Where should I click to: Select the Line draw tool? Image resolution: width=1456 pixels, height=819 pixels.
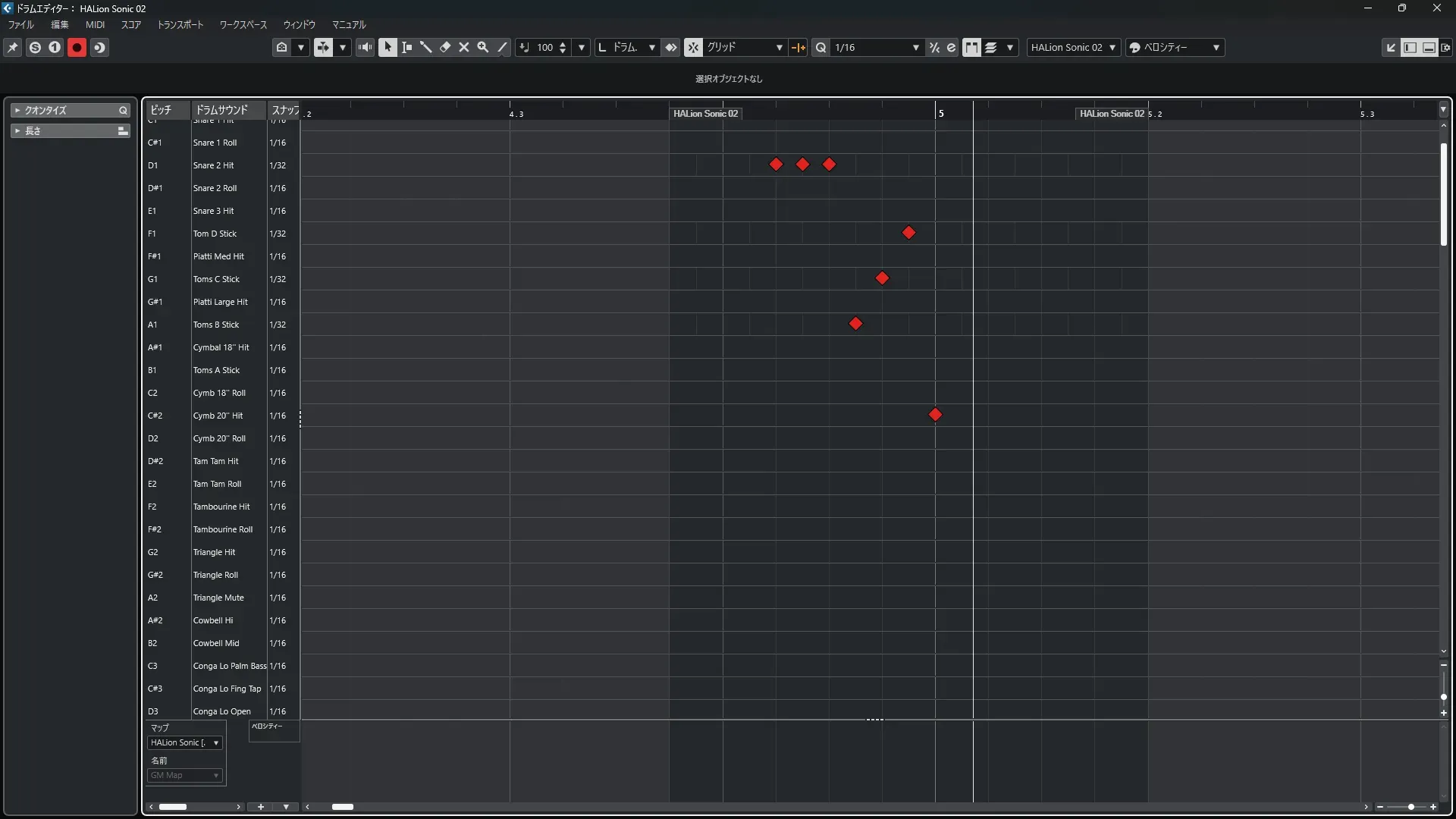502,48
